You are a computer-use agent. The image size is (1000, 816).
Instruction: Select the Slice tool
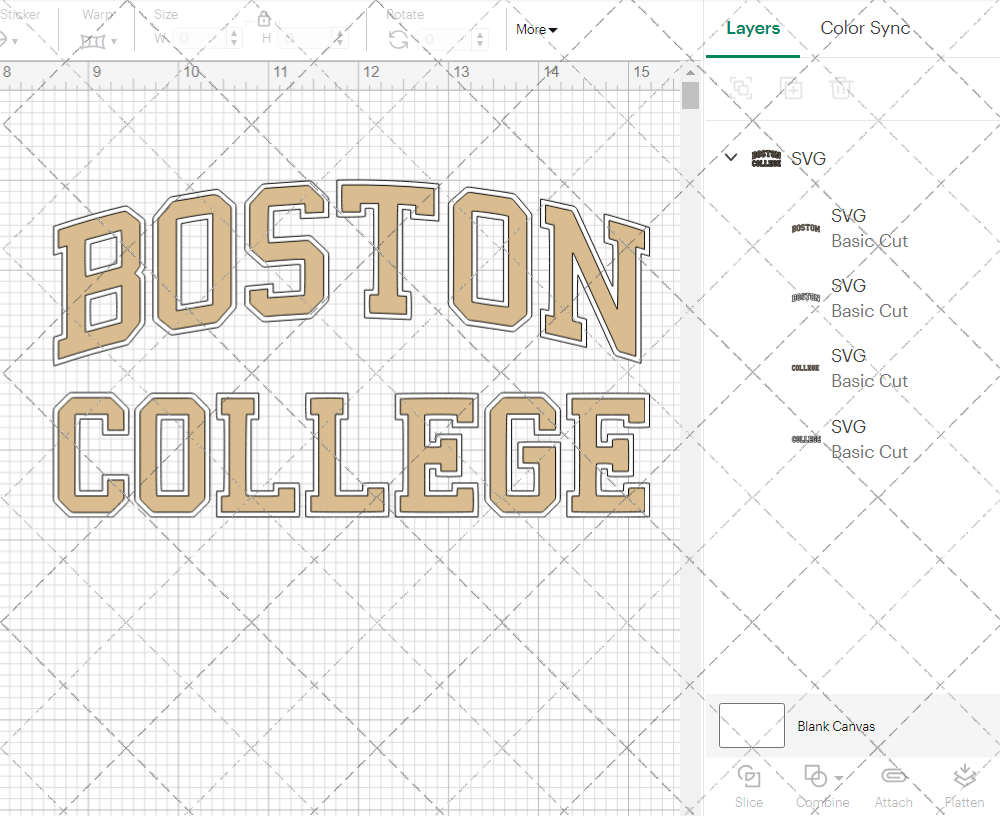click(x=749, y=785)
